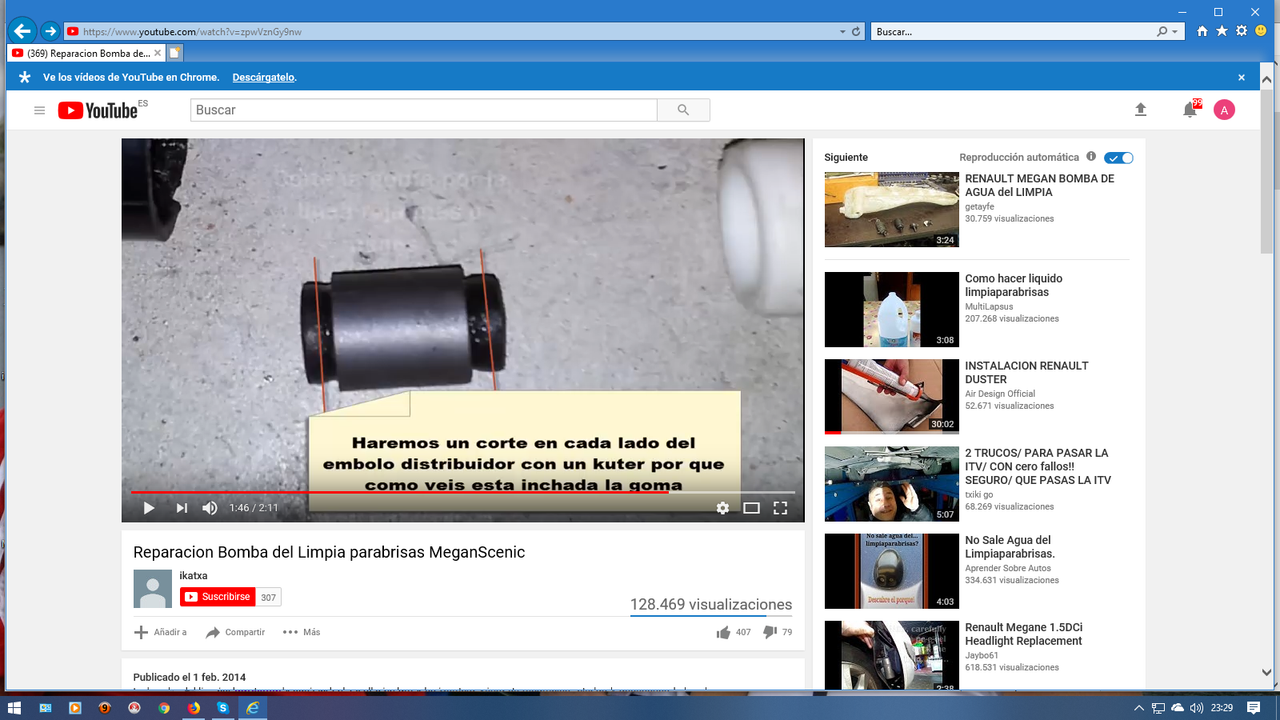Dismiss the Chrome promotion banner
This screenshot has width=1280, height=720.
pos(1242,77)
